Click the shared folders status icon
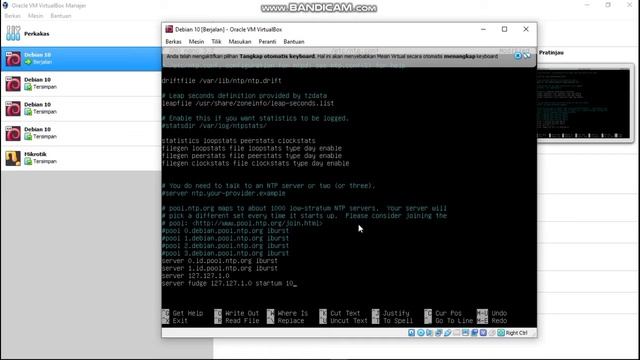This screenshot has width=640, height=360. point(456,333)
